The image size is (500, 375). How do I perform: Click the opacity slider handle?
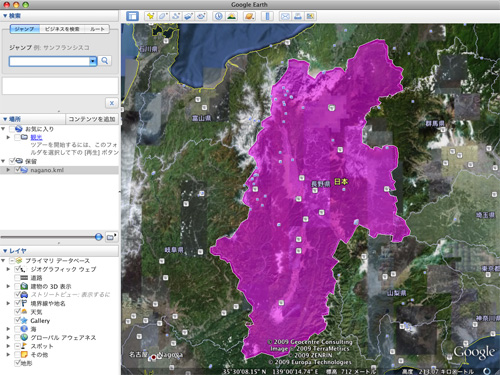[x=99, y=237]
